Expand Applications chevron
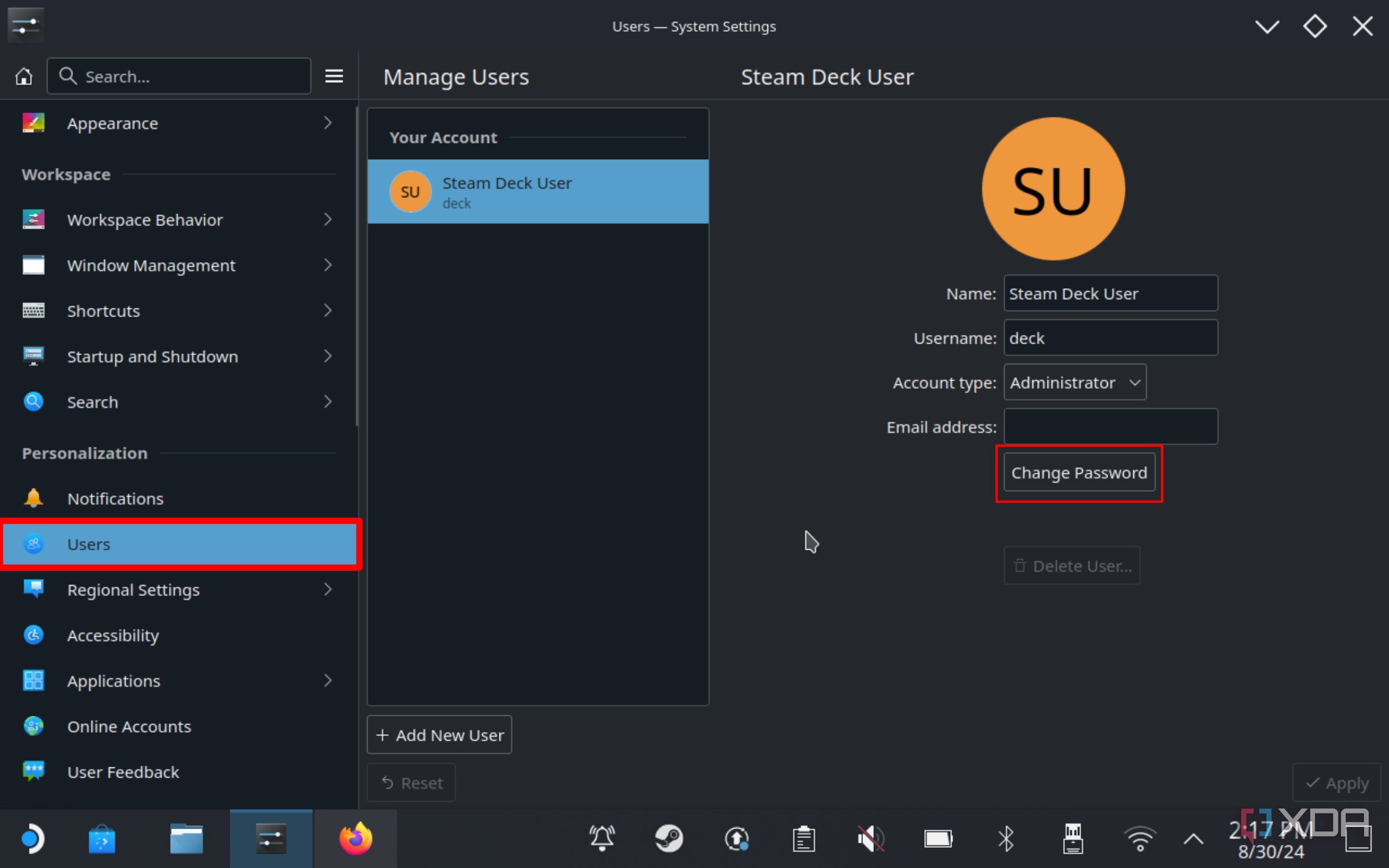This screenshot has width=1389, height=868. pos(328,681)
